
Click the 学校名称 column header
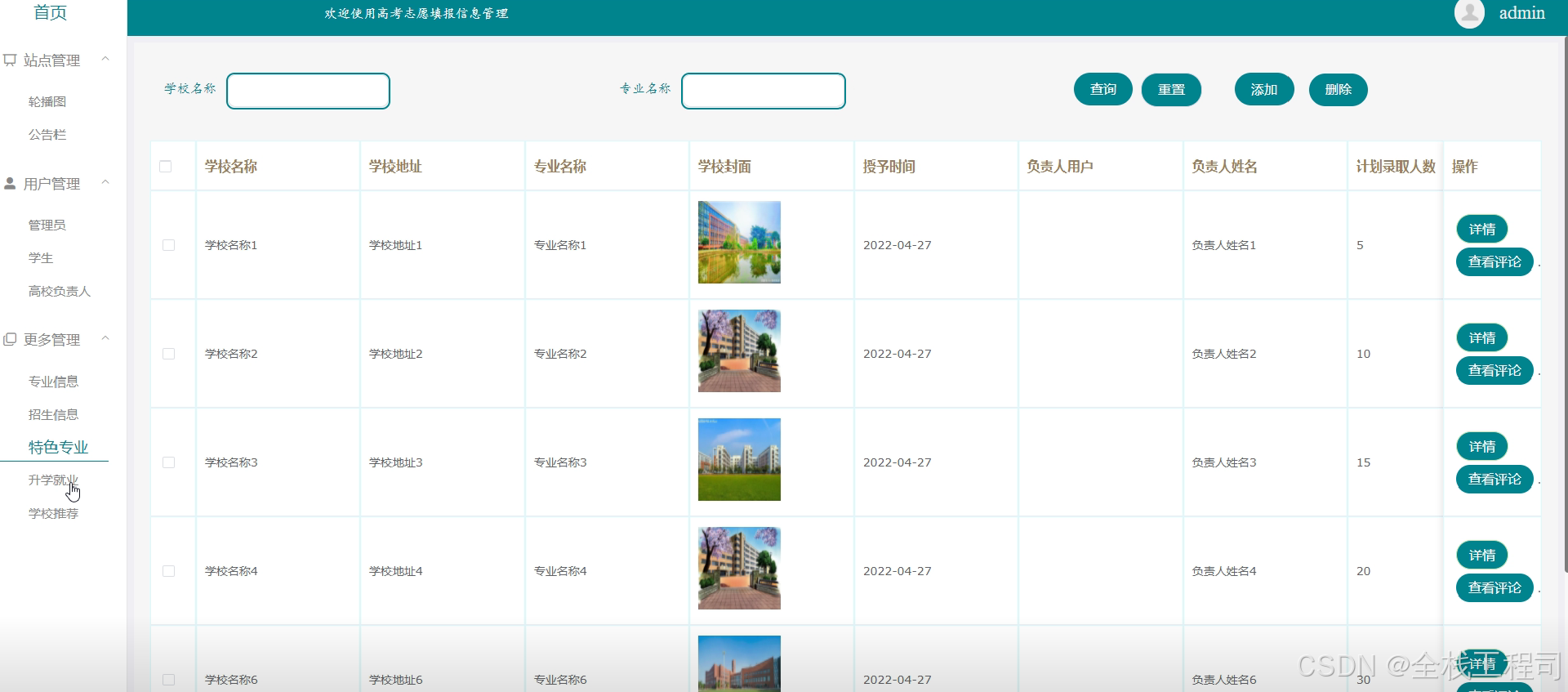point(231,167)
